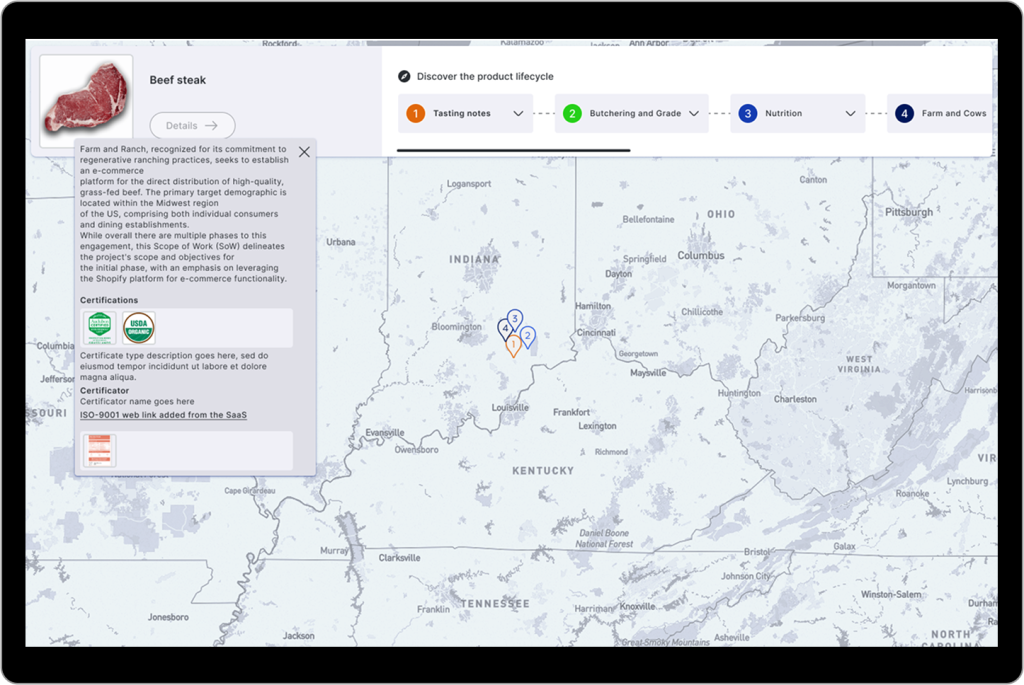Click the KENTUCKY state label
1024x685 pixels.
point(543,470)
